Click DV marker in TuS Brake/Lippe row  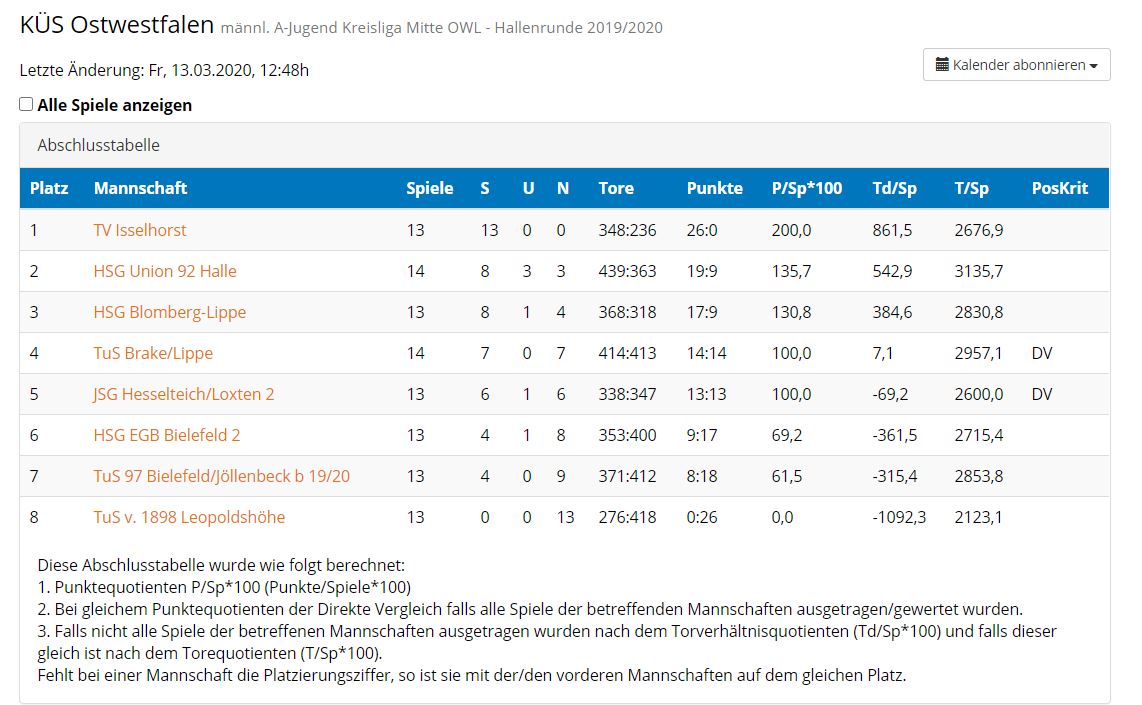click(1042, 353)
